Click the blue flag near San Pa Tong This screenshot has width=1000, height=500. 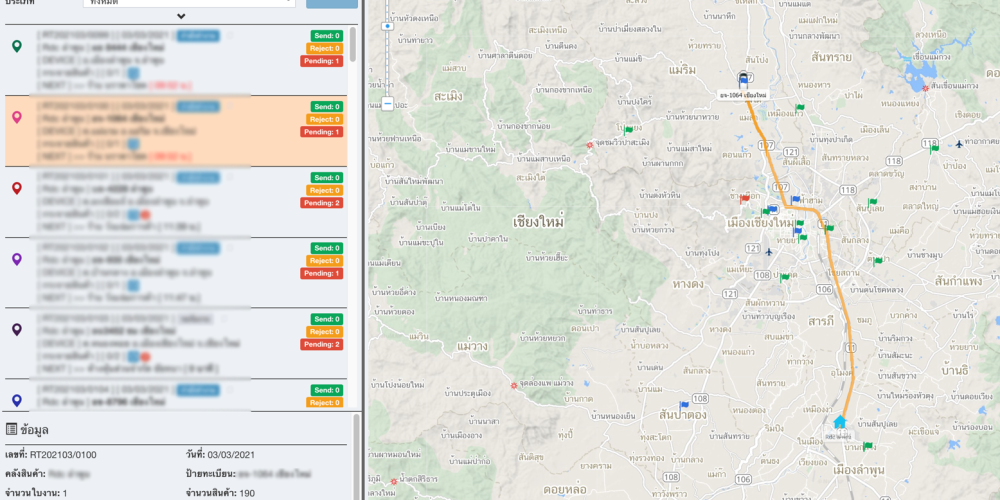coord(684,406)
